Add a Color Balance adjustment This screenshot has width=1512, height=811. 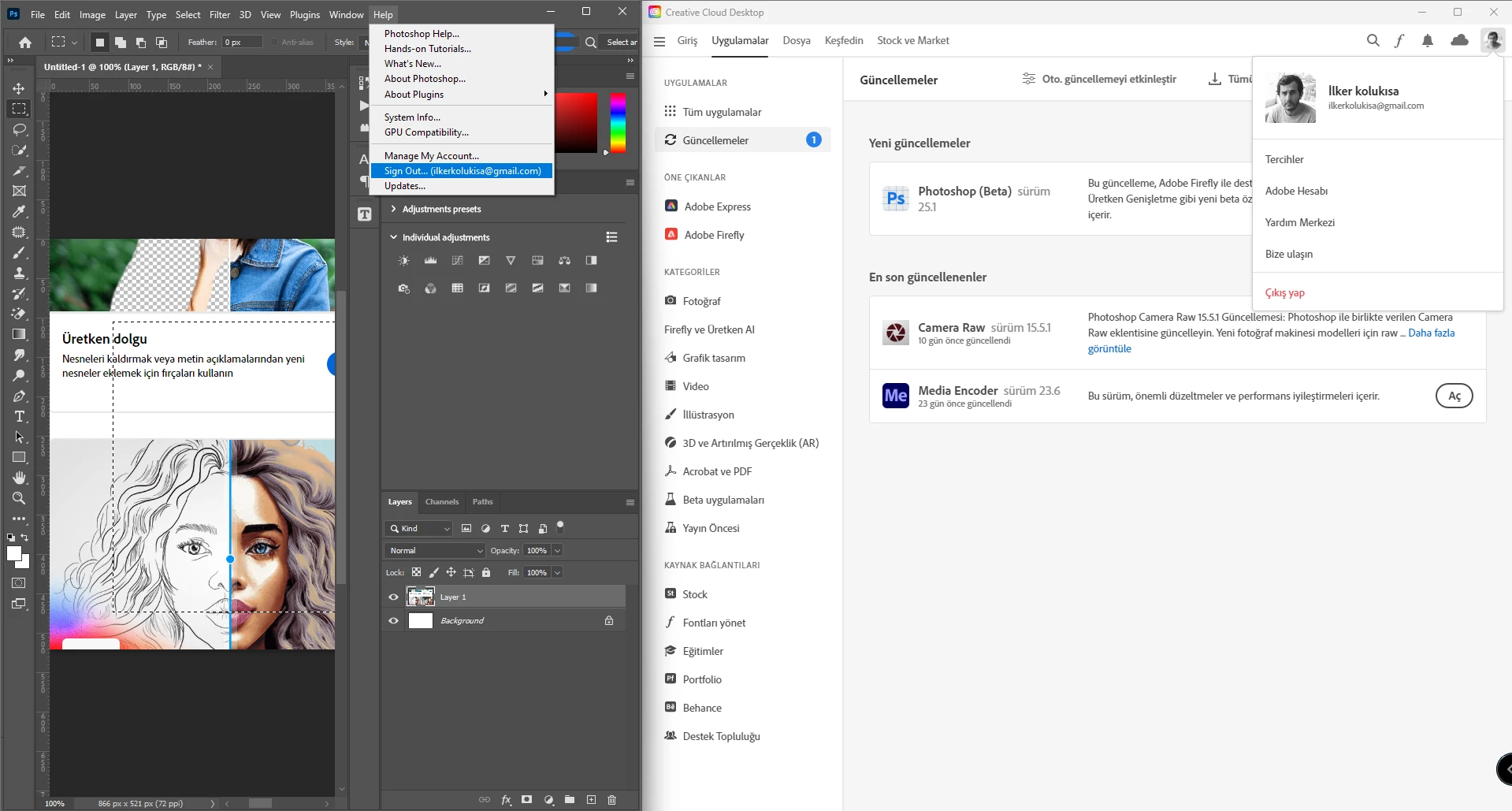point(564,260)
